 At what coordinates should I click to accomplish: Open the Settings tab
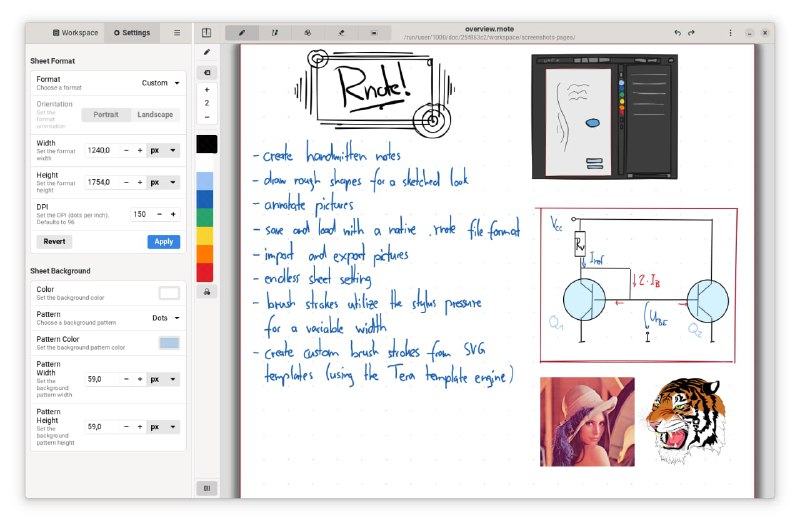pos(132,33)
